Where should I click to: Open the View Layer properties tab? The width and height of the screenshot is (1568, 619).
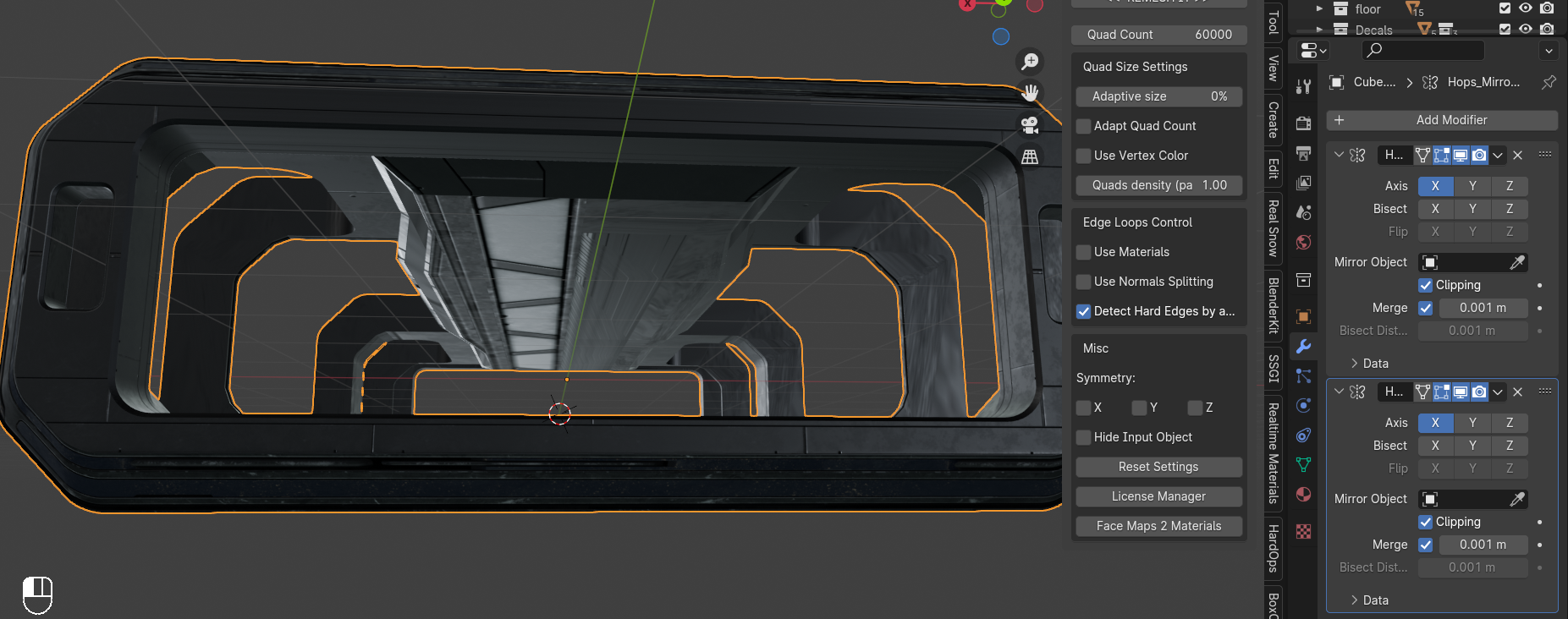tap(1303, 183)
